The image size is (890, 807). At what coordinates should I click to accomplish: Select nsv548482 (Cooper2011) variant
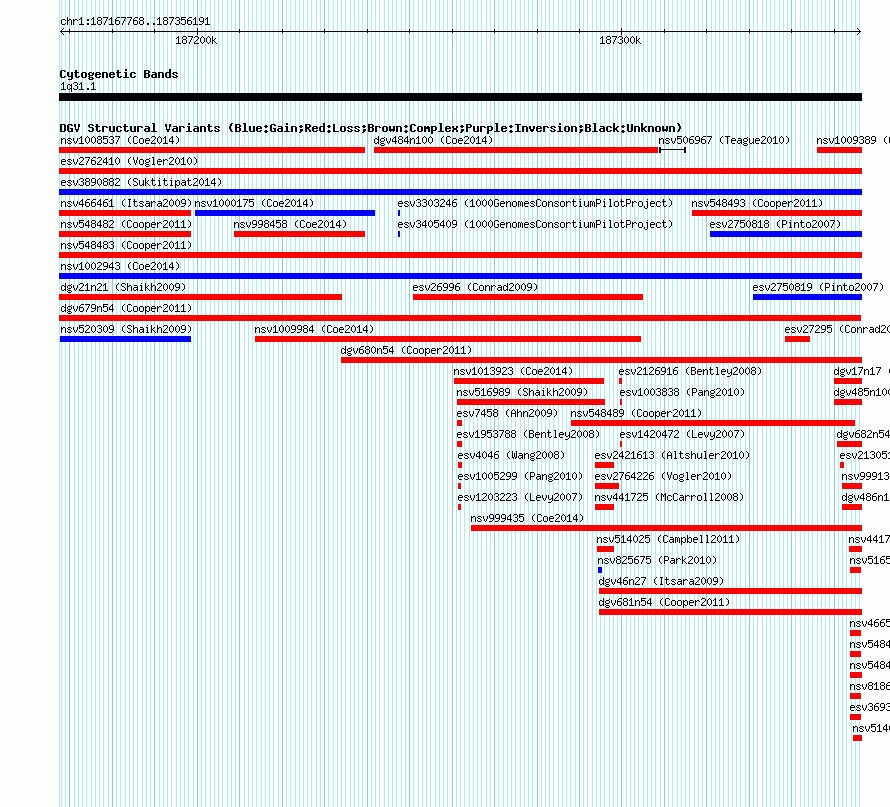126,224
